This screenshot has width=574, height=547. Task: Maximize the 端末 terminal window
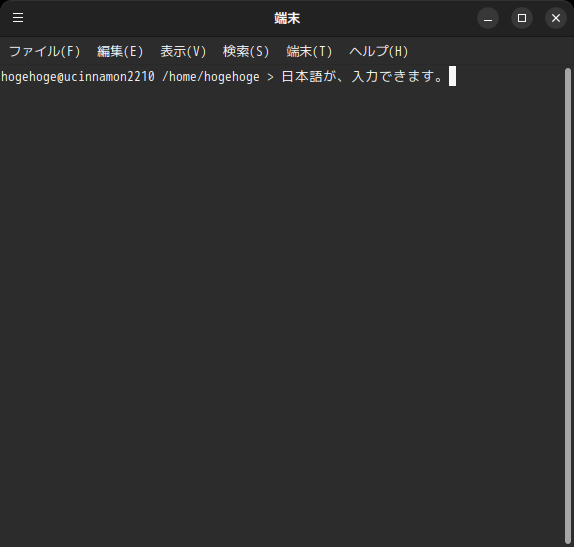point(522,18)
